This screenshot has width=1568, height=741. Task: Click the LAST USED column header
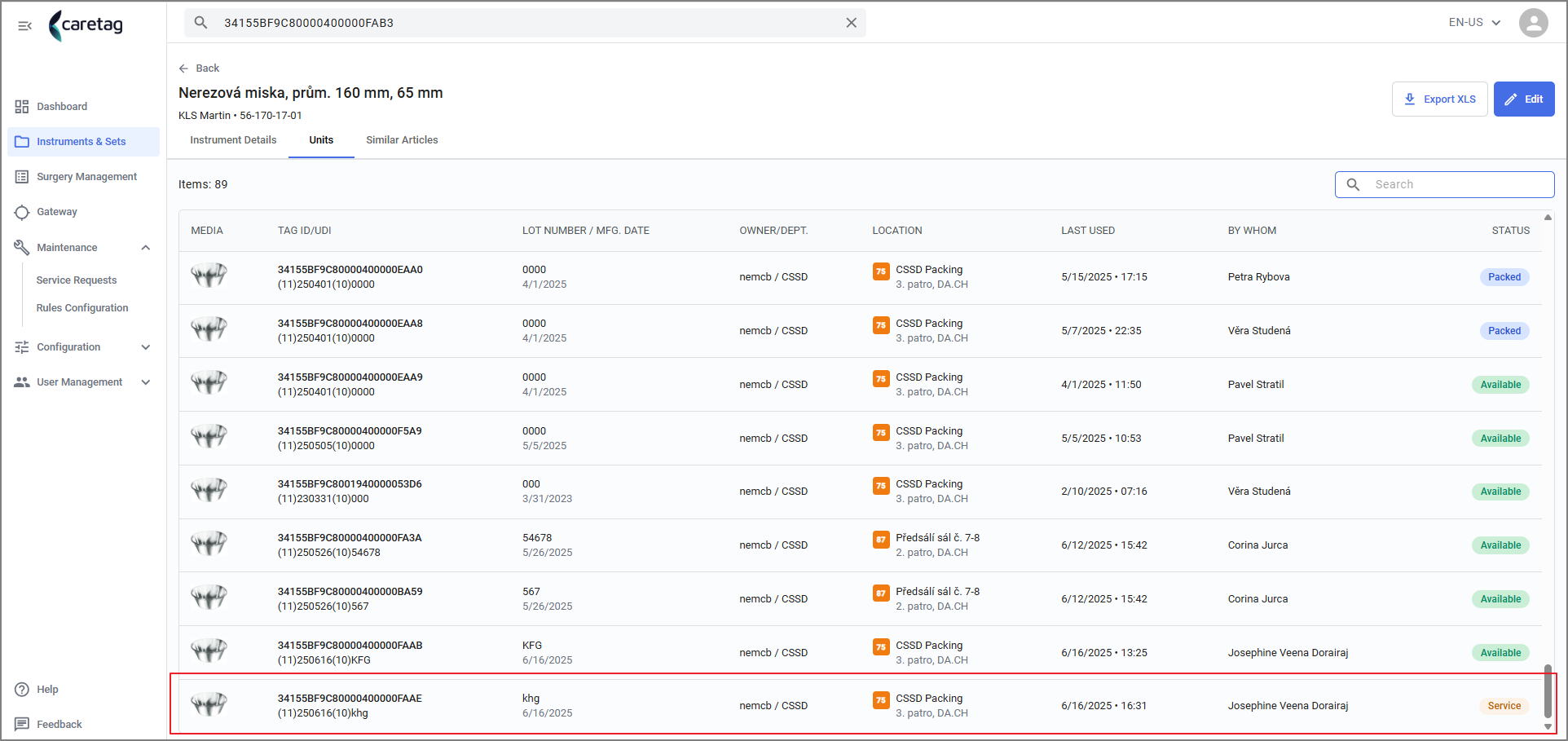pyautogui.click(x=1088, y=231)
